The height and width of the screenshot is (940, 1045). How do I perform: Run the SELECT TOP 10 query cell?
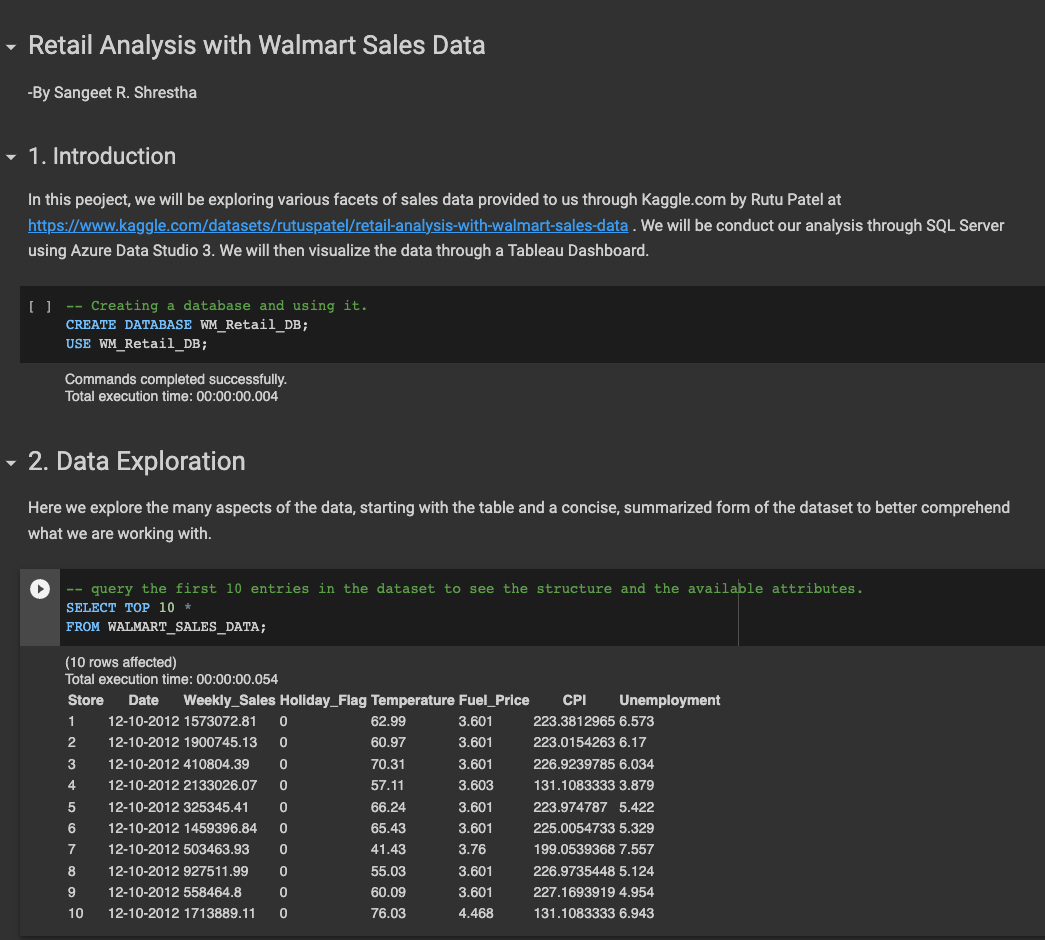tap(40, 589)
